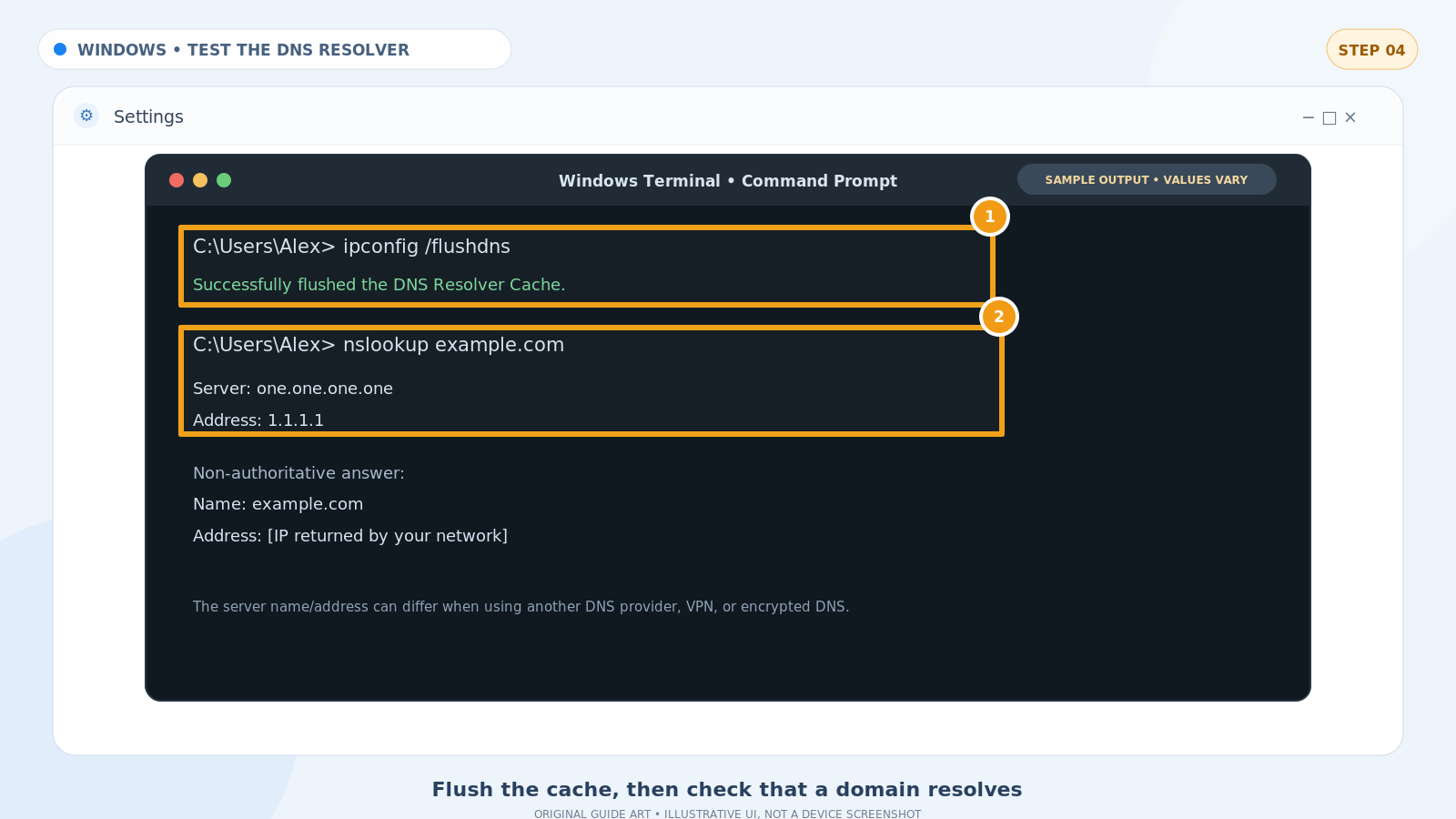The height and width of the screenshot is (819, 1456).
Task: Click the 'Name: example.com' line
Action: tap(278, 504)
